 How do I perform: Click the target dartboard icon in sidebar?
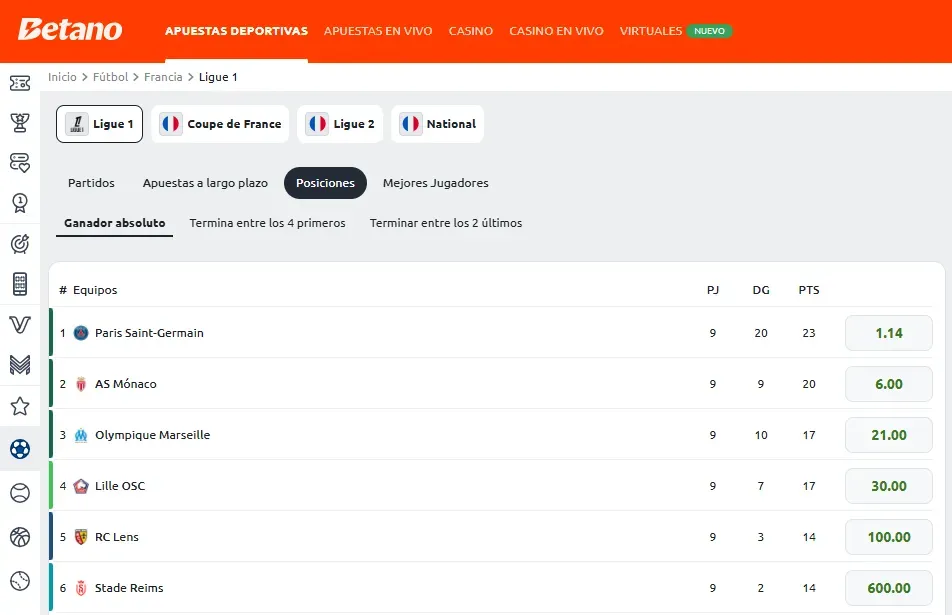[20, 243]
